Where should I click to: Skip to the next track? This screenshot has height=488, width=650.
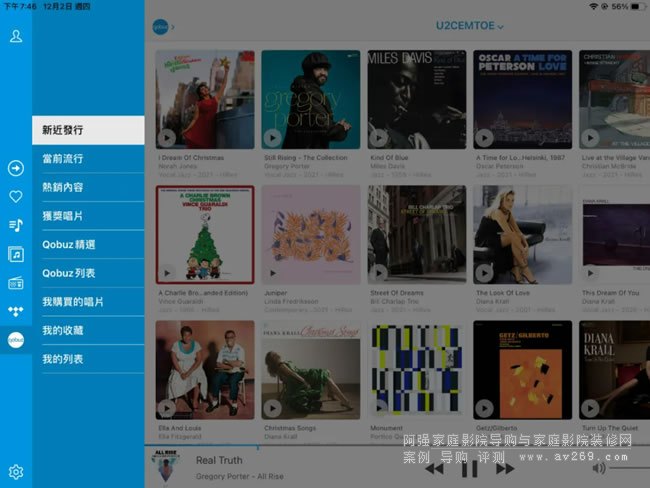pos(505,469)
